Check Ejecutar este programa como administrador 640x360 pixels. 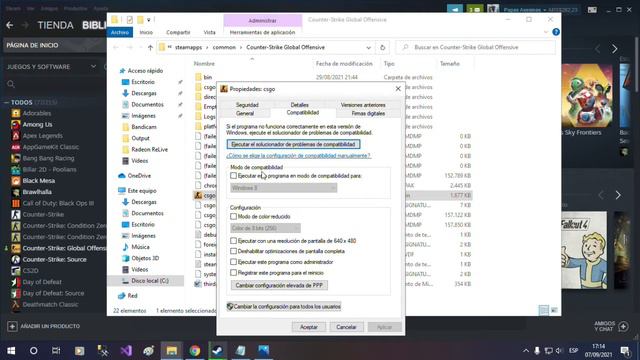point(233,262)
